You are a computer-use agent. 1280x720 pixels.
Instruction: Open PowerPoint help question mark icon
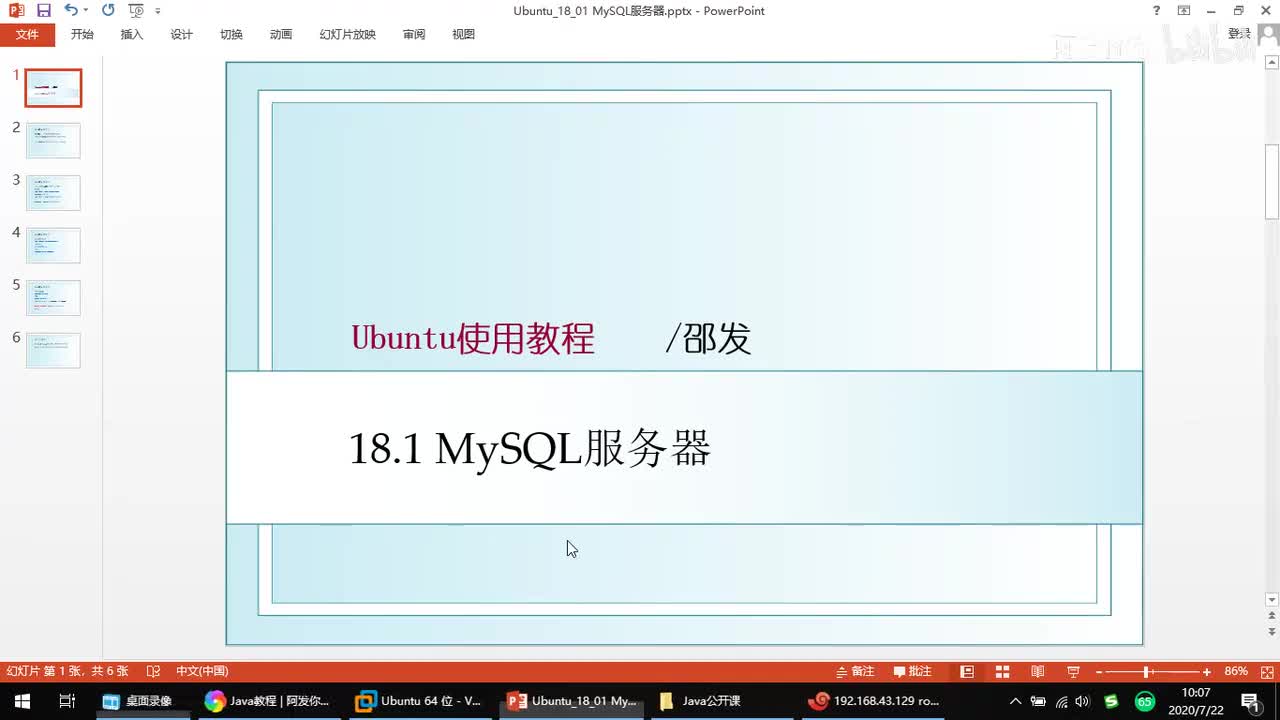tap(1157, 11)
